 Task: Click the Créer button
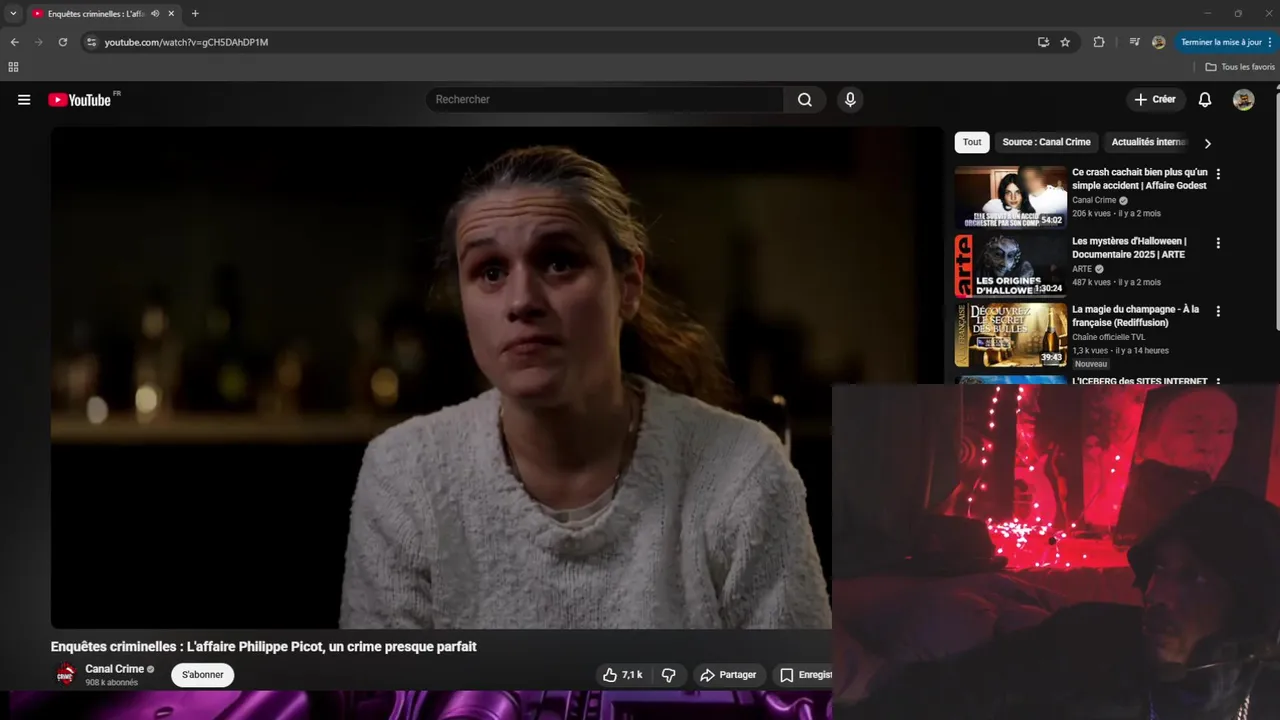tap(1155, 100)
